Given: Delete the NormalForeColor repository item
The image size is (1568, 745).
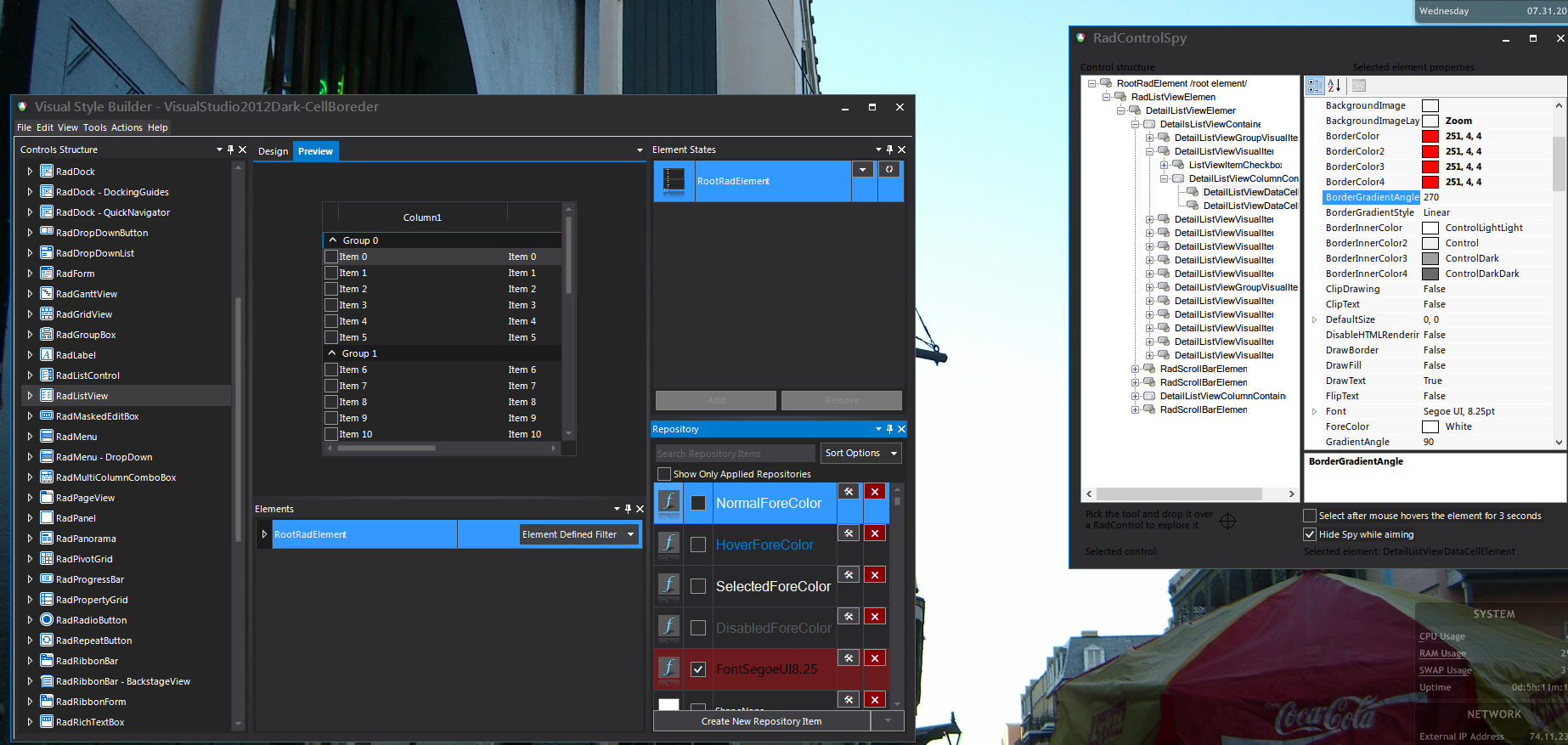Looking at the screenshot, I should pyautogui.click(x=875, y=492).
